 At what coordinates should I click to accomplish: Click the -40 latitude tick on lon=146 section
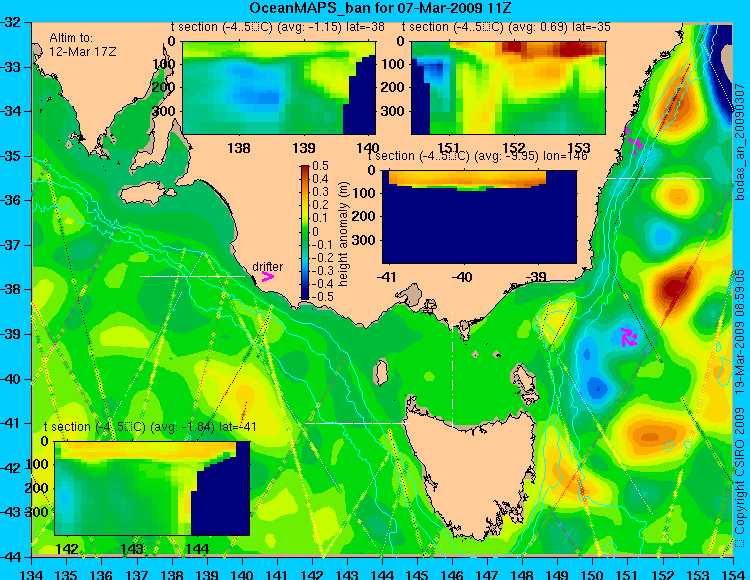(x=463, y=277)
